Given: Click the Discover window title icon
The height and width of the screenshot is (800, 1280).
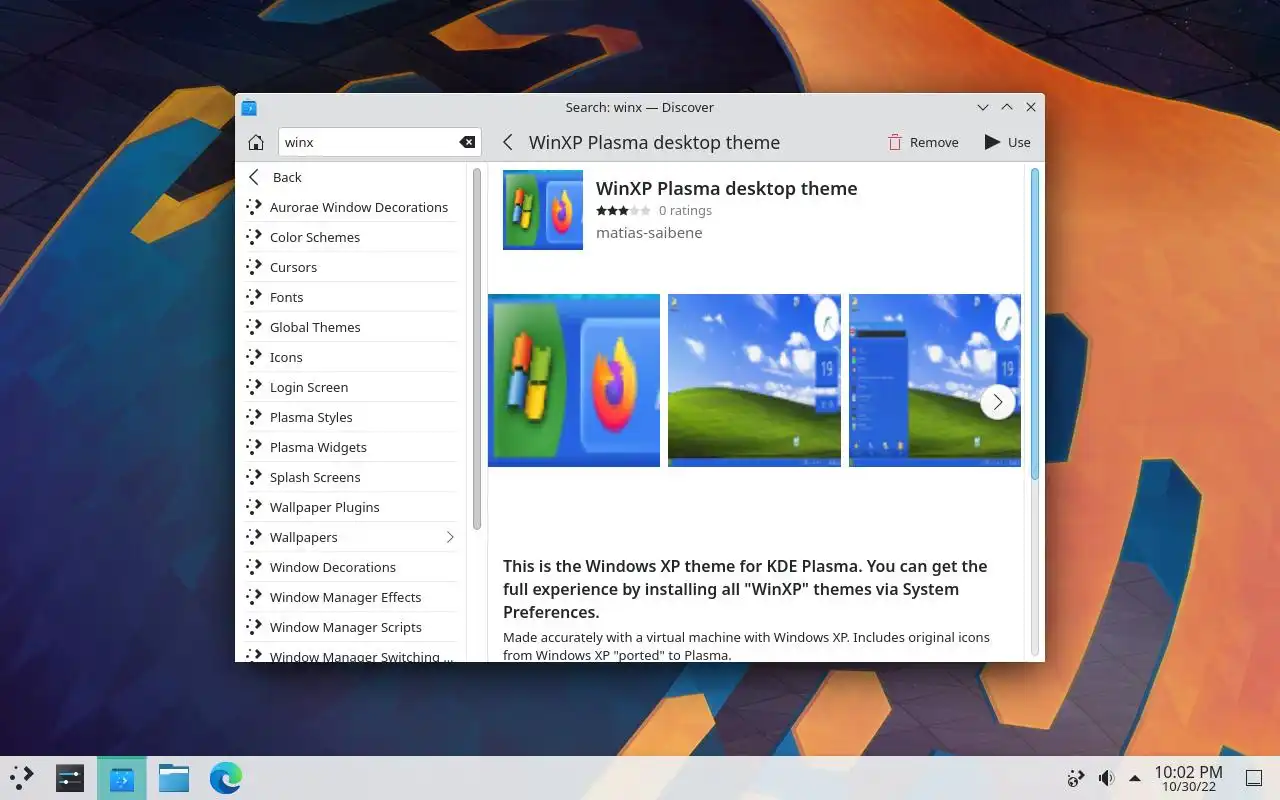Looking at the screenshot, I should click(x=250, y=107).
